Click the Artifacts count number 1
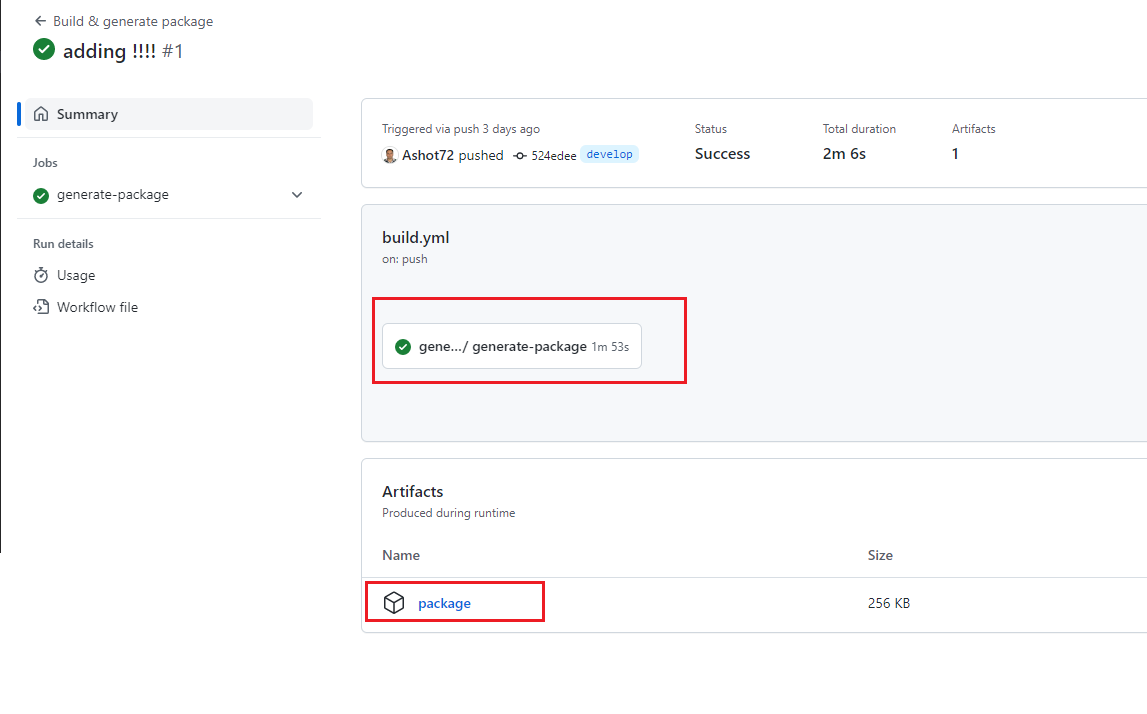1147x714 pixels. (955, 154)
